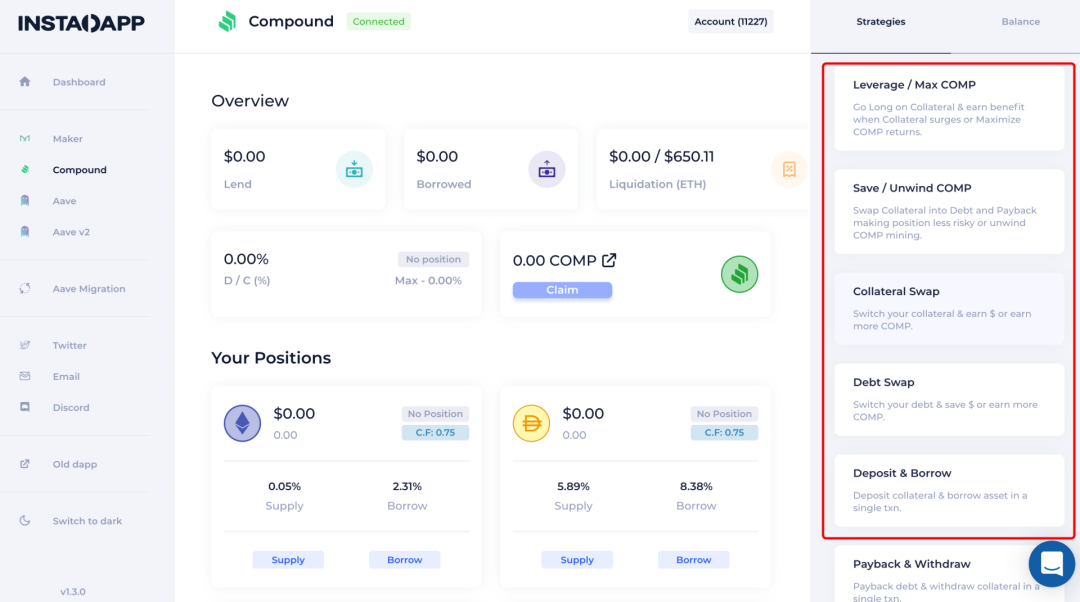This screenshot has height=602, width=1080.
Task: Click the DAI token position icon
Action: [x=531, y=424]
